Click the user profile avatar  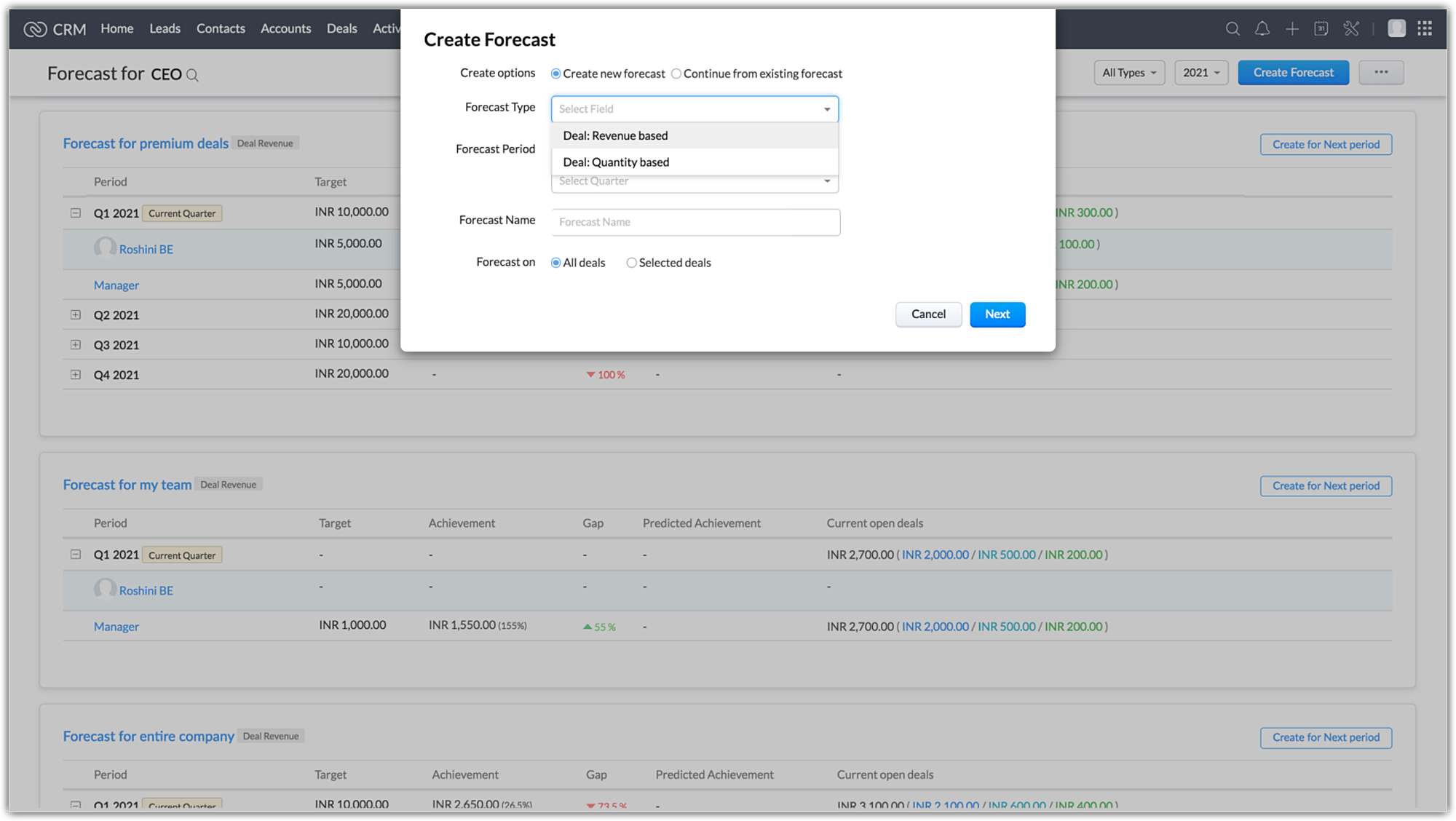[1396, 28]
